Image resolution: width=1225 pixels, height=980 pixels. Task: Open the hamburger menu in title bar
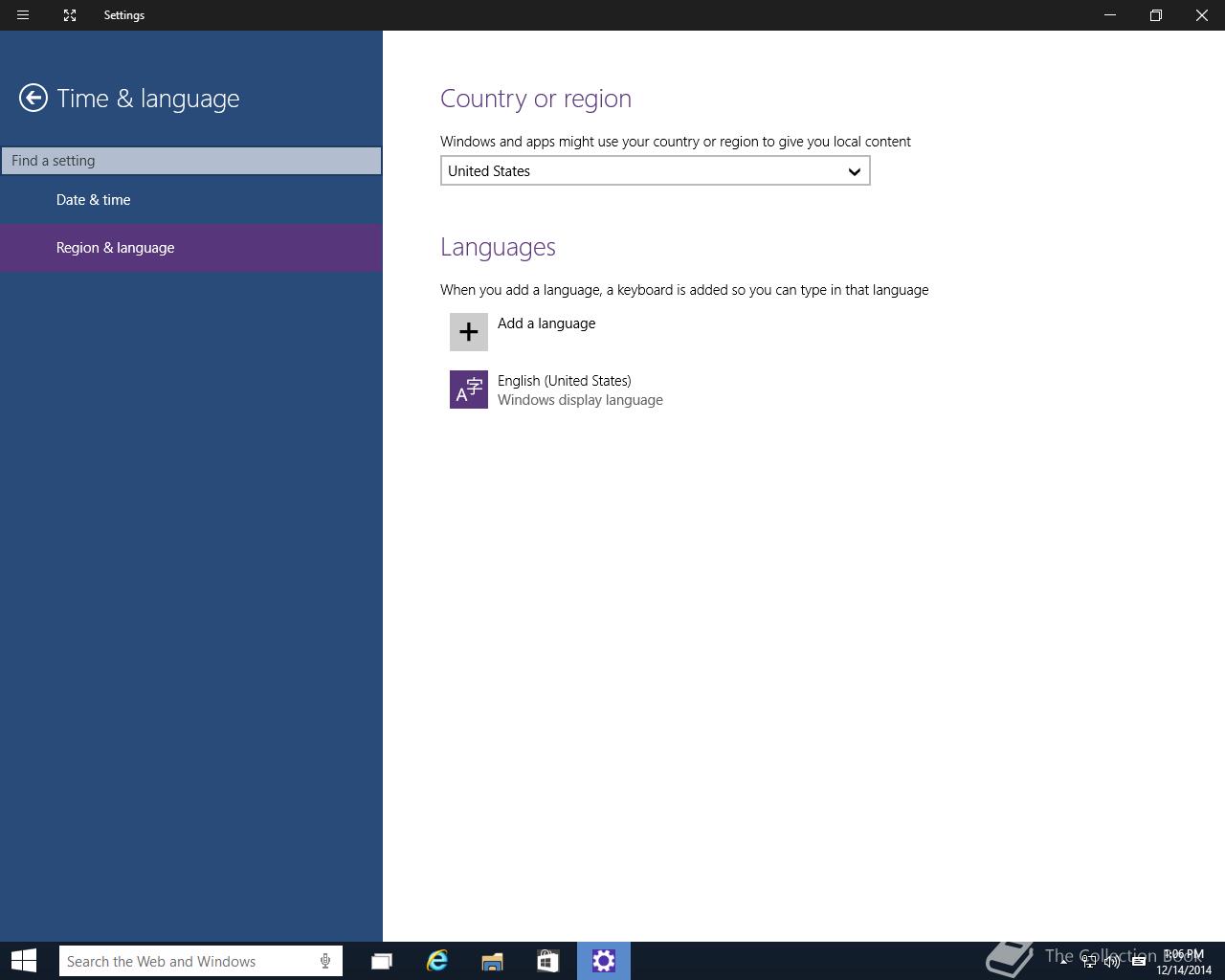tap(23, 15)
